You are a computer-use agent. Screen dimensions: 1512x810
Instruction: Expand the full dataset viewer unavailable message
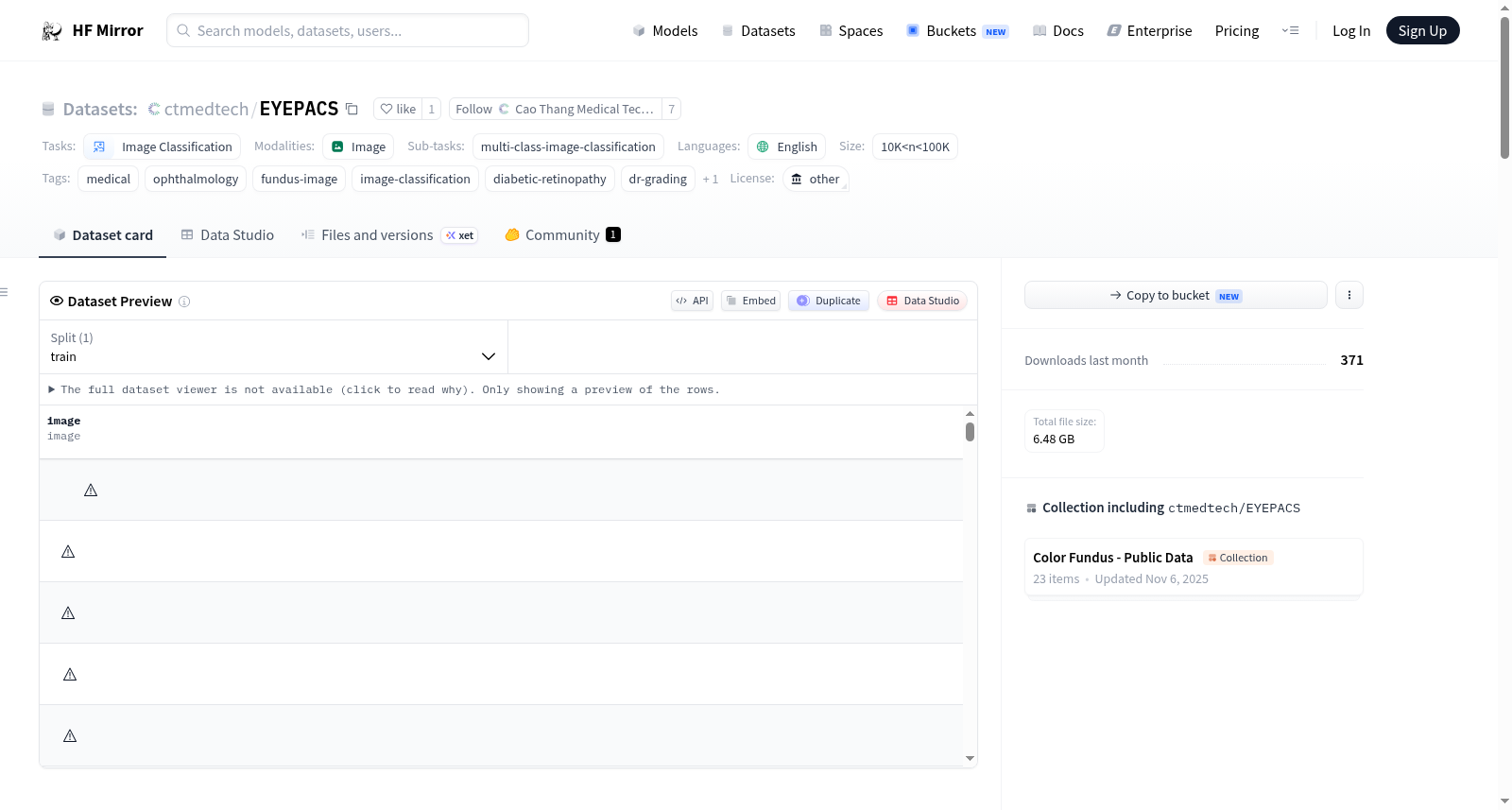384,389
